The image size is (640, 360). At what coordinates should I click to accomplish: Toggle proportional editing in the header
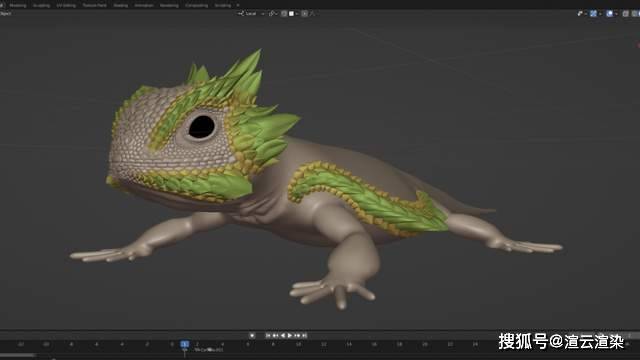click(x=304, y=13)
